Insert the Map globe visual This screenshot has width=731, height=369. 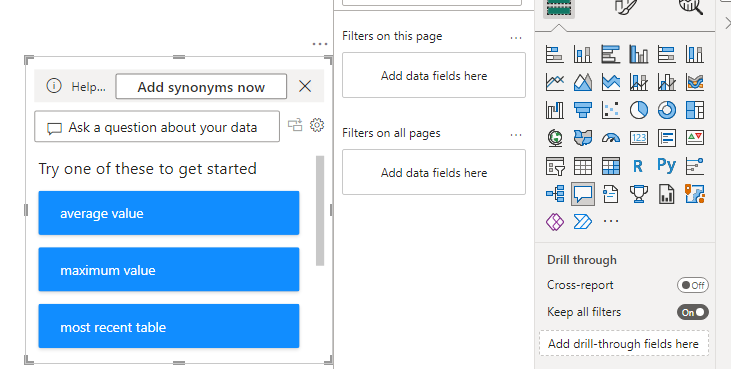pos(555,138)
